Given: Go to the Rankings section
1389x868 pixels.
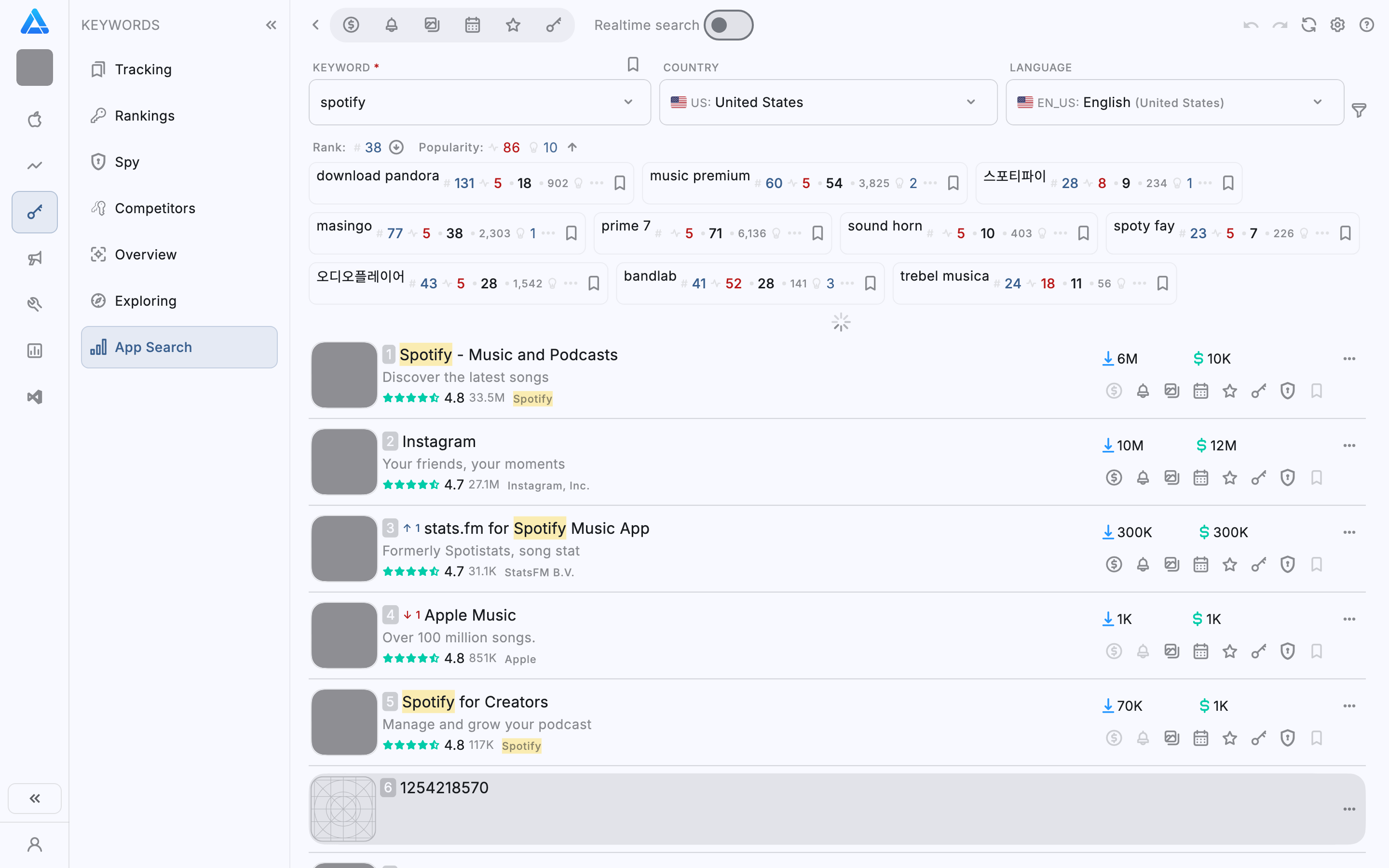Looking at the screenshot, I should [x=145, y=116].
